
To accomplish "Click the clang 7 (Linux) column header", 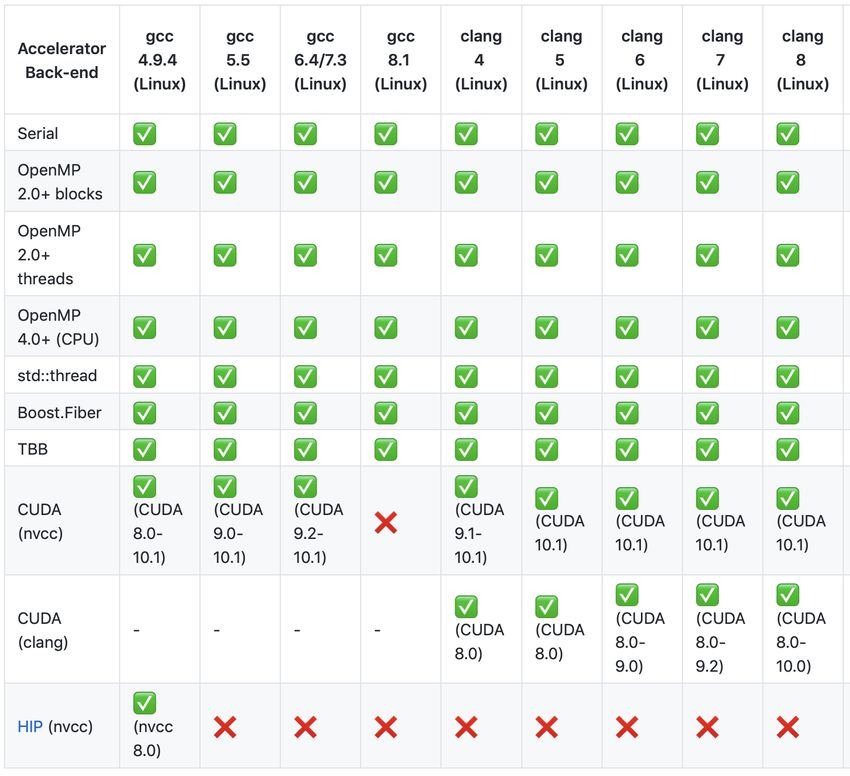I will point(723,60).
